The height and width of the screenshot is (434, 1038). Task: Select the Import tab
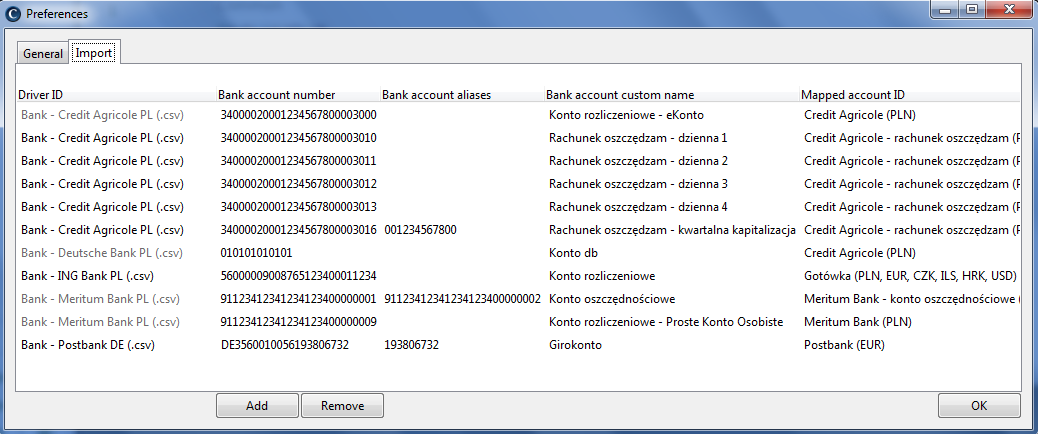94,53
